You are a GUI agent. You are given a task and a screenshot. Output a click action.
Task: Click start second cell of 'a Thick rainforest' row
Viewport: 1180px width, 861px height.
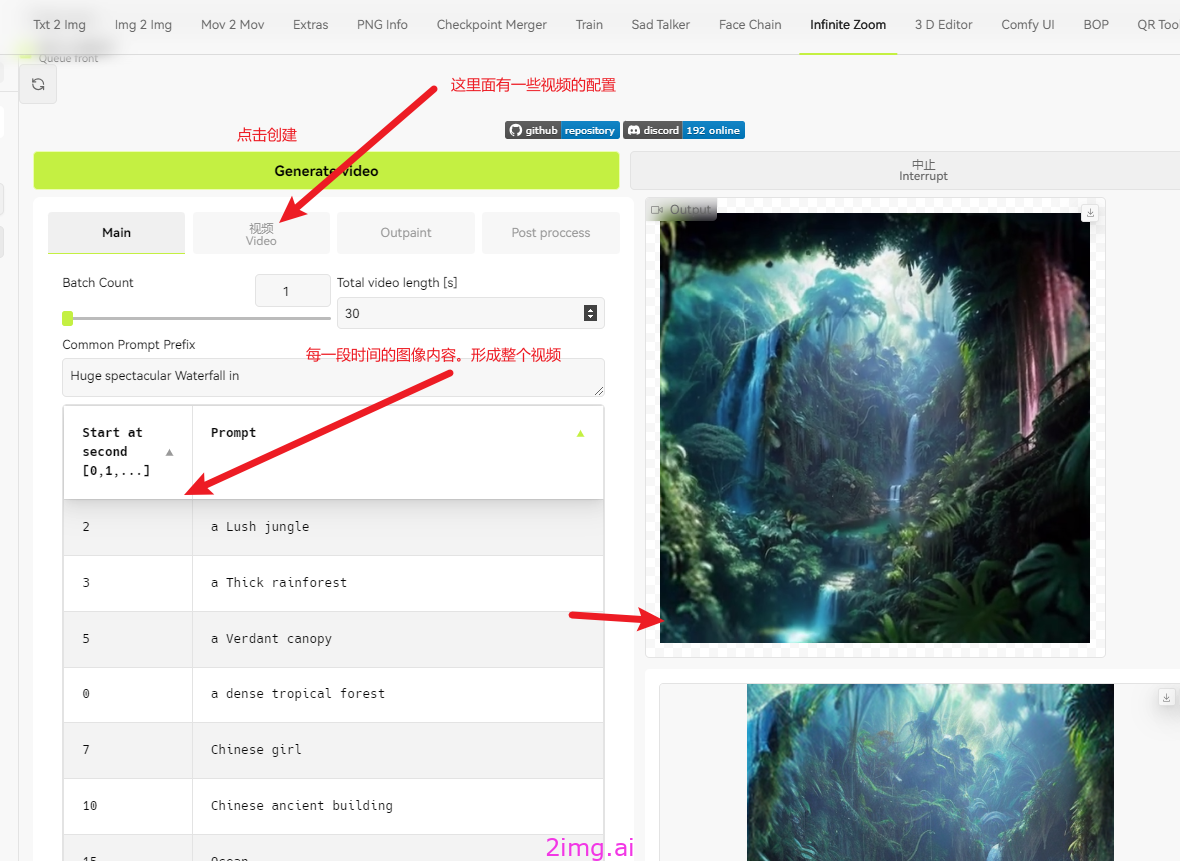click(x=128, y=583)
